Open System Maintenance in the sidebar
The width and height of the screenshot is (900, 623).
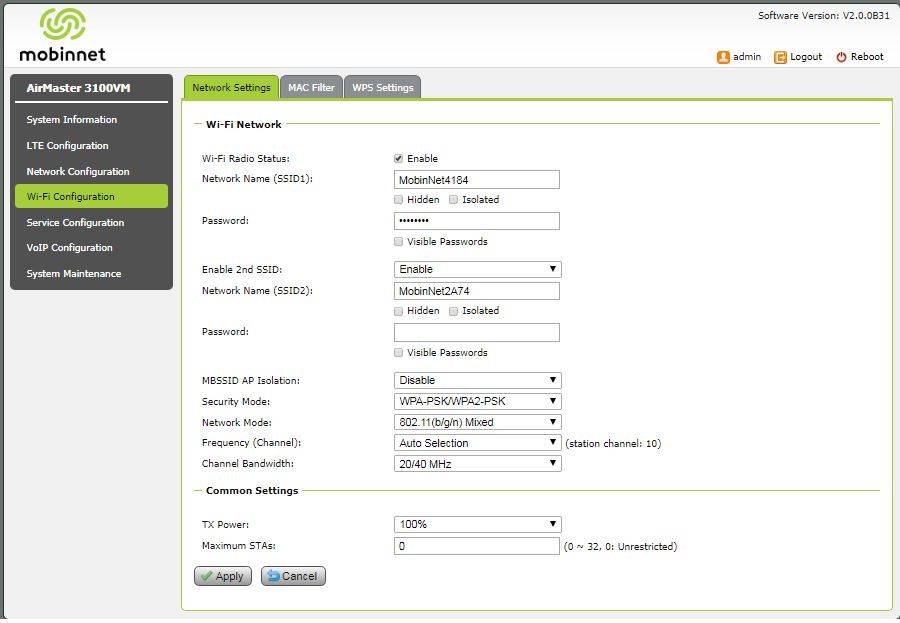[x=91, y=274]
